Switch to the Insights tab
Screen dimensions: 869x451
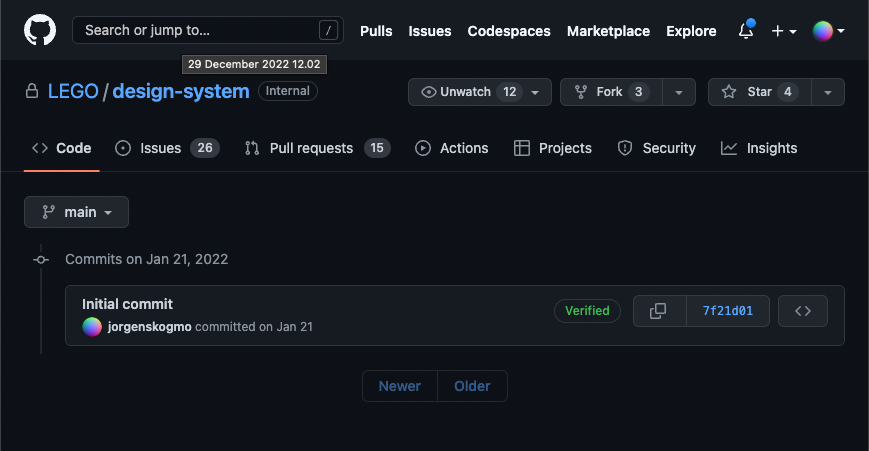(759, 148)
